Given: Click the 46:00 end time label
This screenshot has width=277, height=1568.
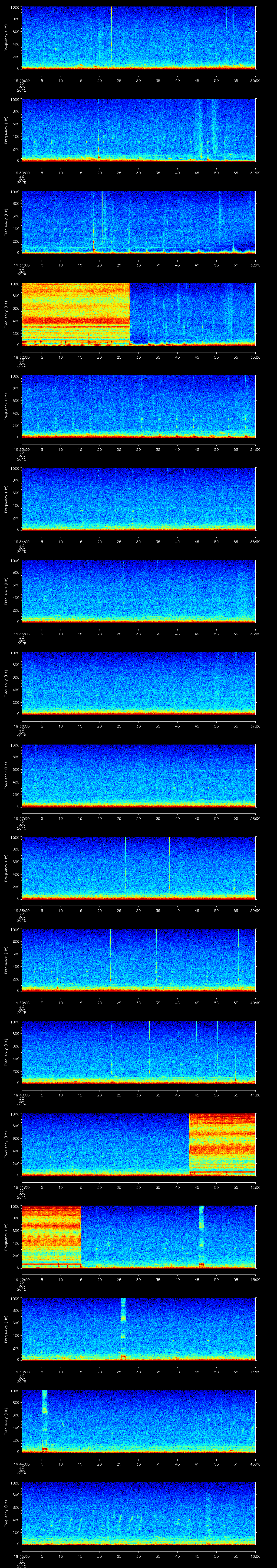Looking at the screenshot, I should (256, 1556).
